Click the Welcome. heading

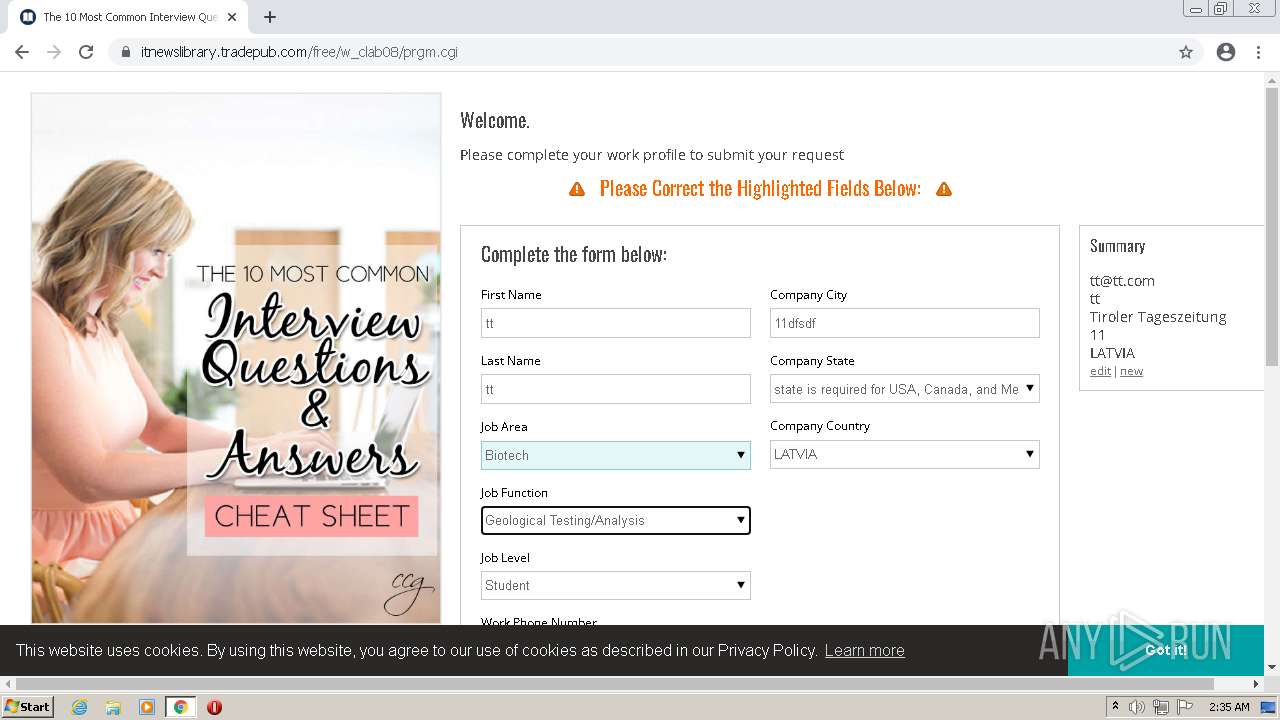coord(495,121)
